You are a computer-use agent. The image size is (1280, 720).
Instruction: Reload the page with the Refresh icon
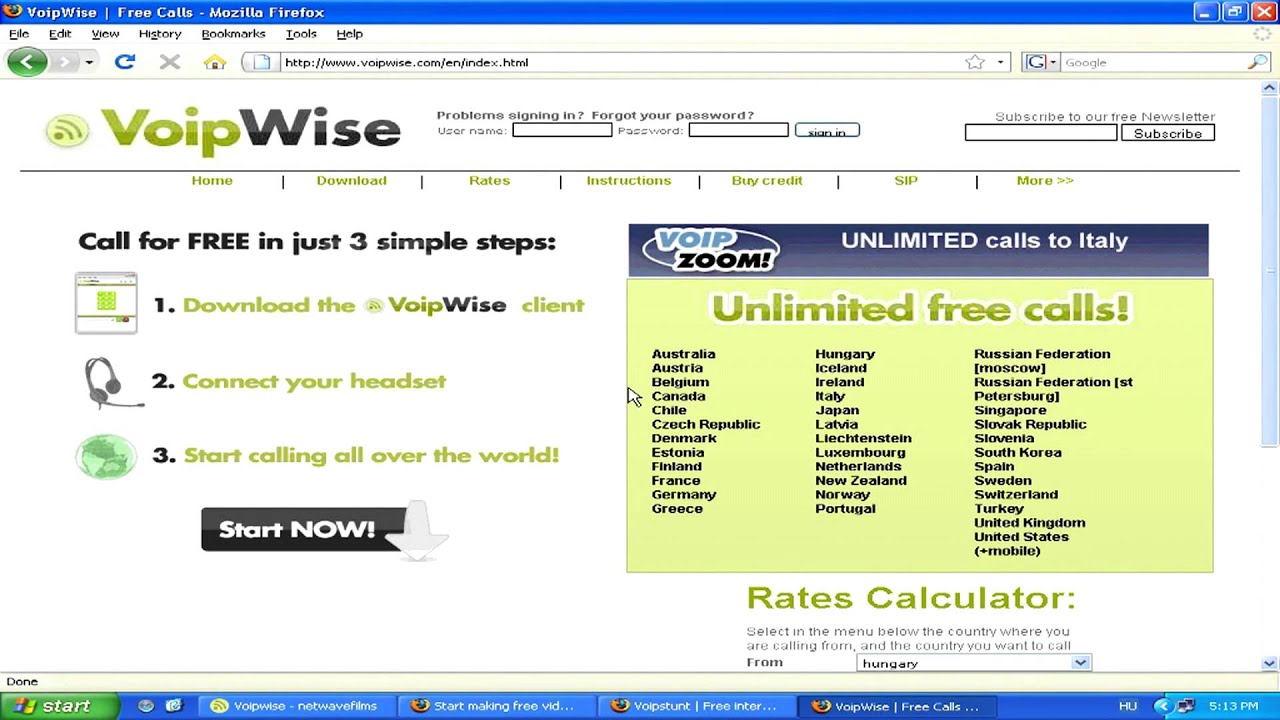coord(124,62)
